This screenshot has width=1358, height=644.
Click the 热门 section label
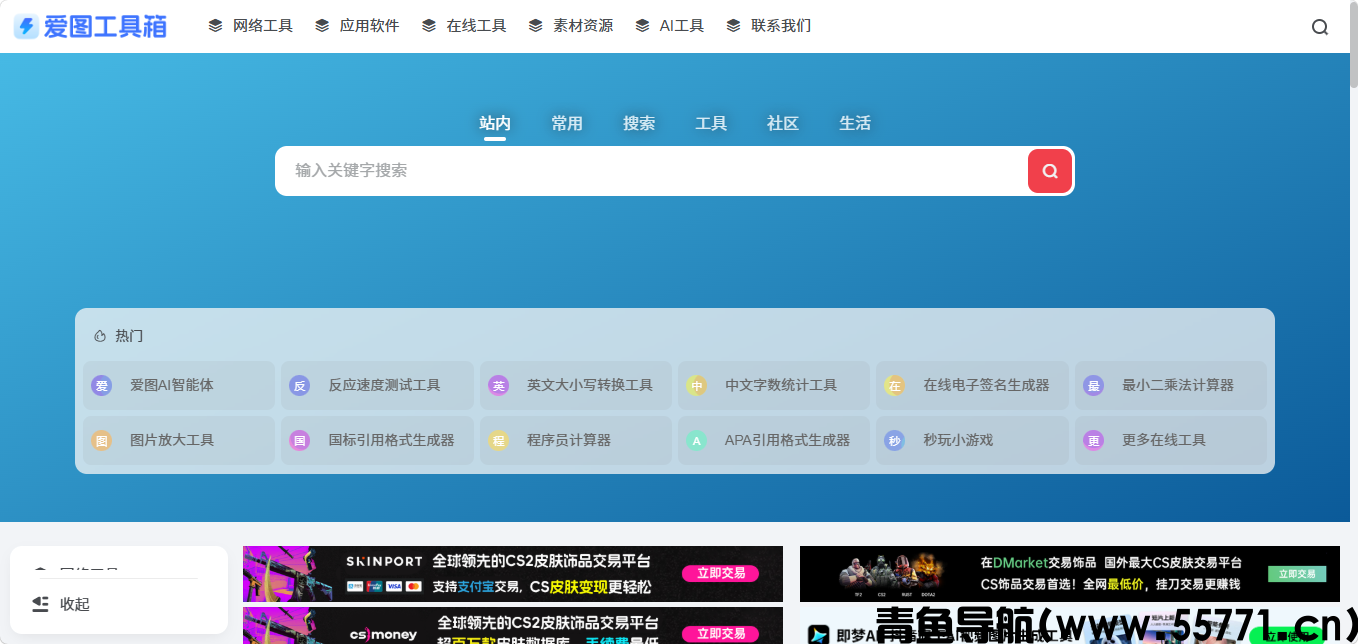click(x=129, y=336)
